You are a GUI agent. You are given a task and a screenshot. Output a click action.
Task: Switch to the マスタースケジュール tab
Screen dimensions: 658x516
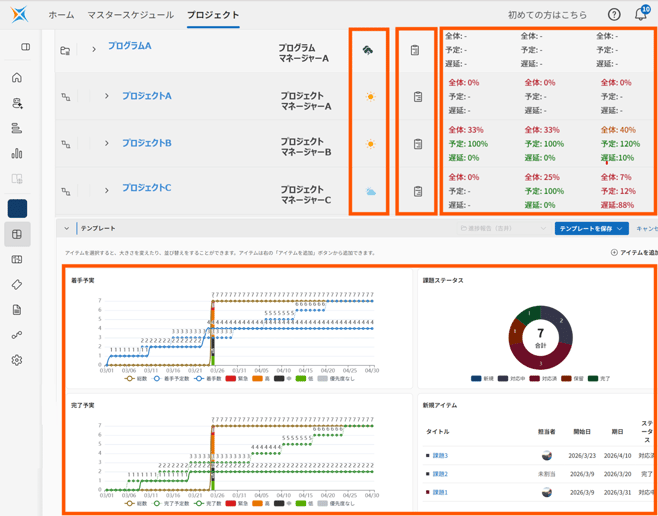click(x=130, y=15)
